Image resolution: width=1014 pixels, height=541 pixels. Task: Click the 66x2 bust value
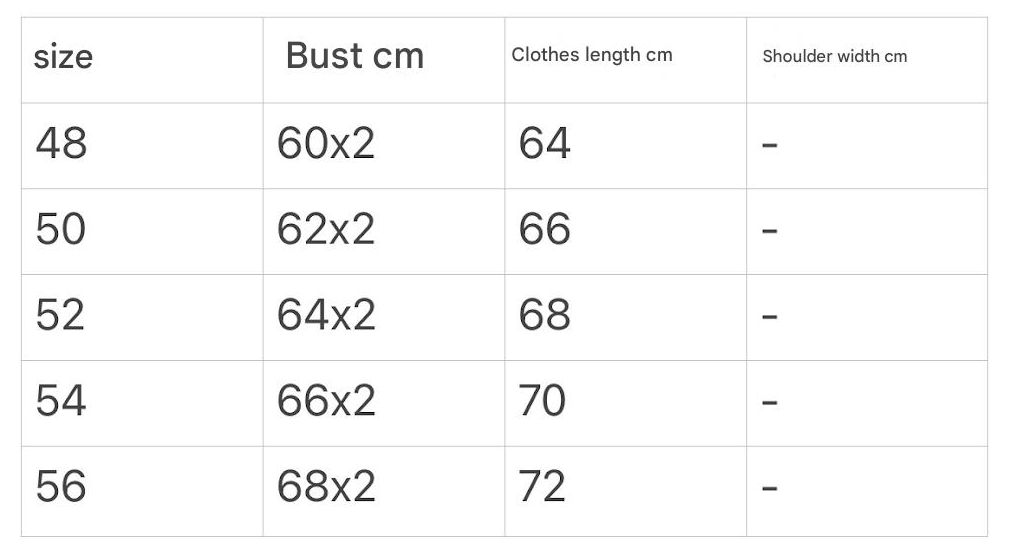pyautogui.click(x=326, y=402)
